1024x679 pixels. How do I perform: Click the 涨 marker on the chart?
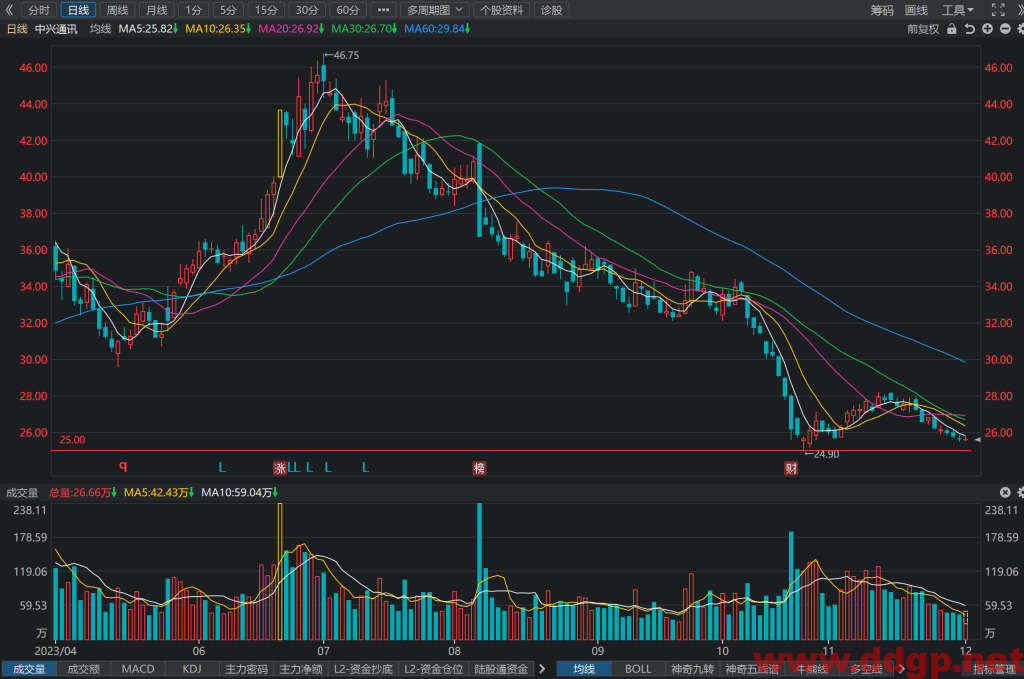(280, 468)
